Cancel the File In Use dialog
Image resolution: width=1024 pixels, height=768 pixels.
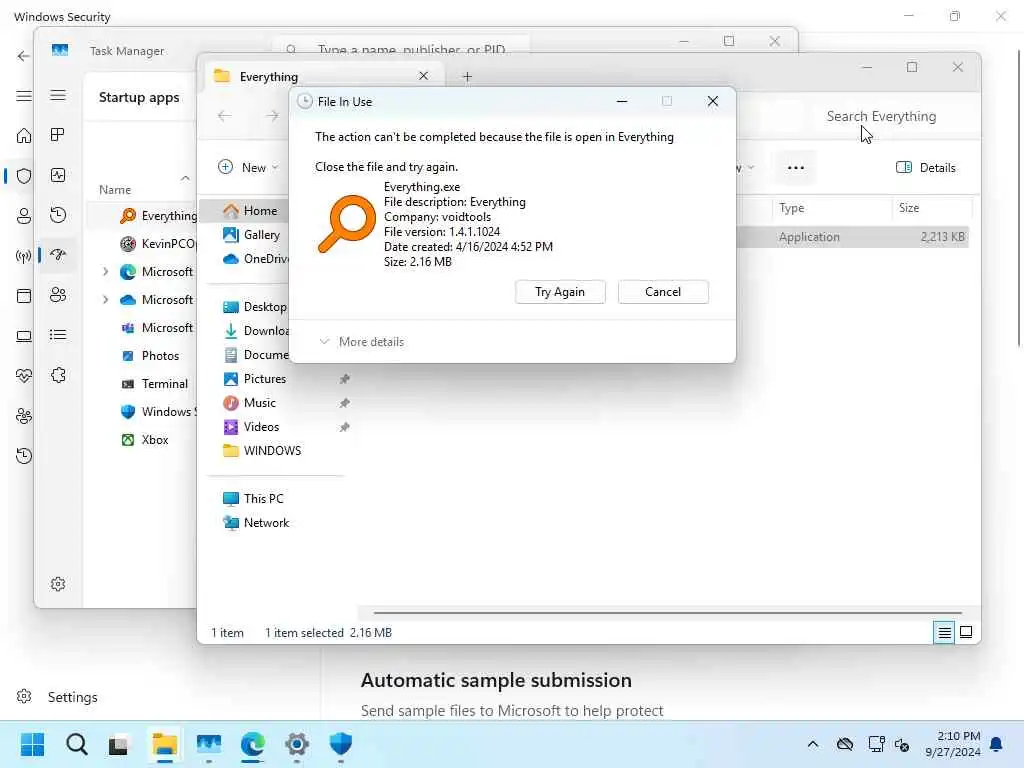663,292
